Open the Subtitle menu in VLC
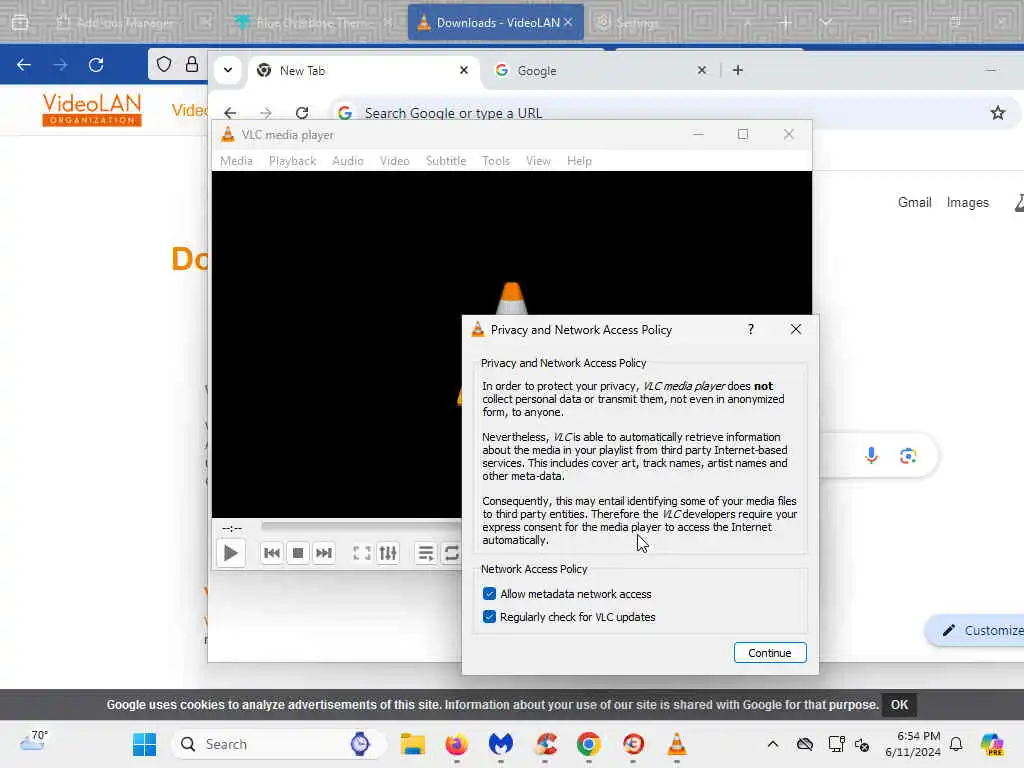 446,161
